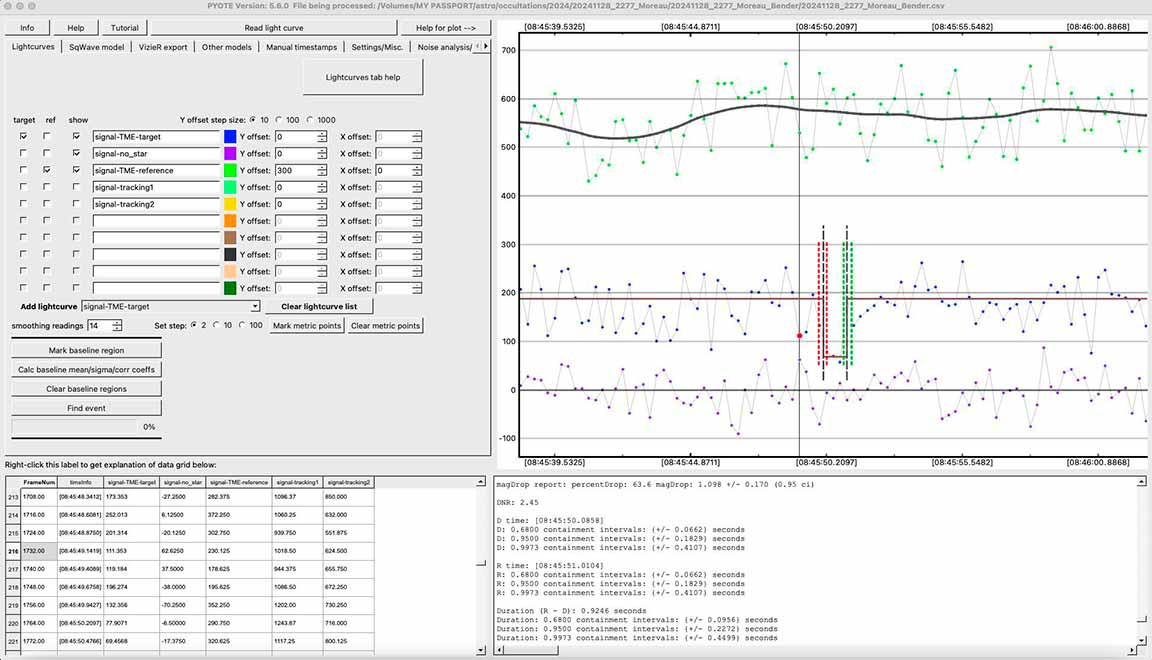1152x660 pixels.
Task: Click tab scroll left arrow
Action: coord(478,46)
